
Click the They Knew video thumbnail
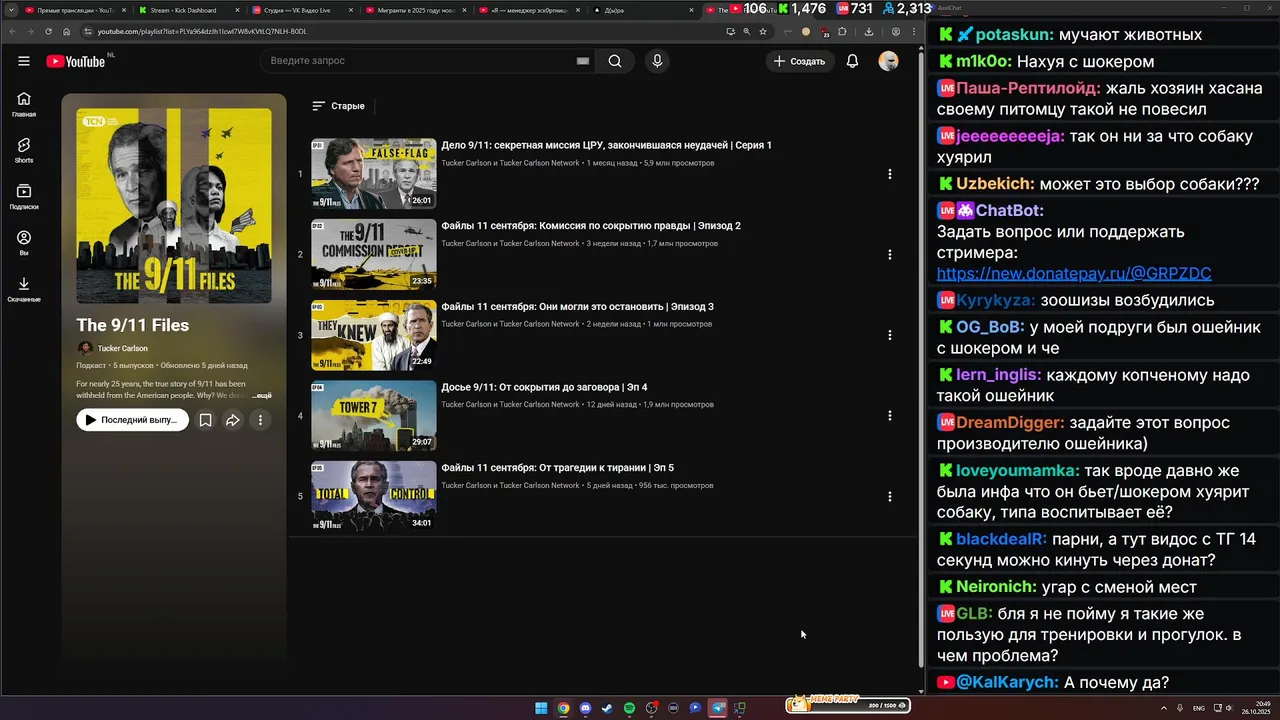pos(373,335)
